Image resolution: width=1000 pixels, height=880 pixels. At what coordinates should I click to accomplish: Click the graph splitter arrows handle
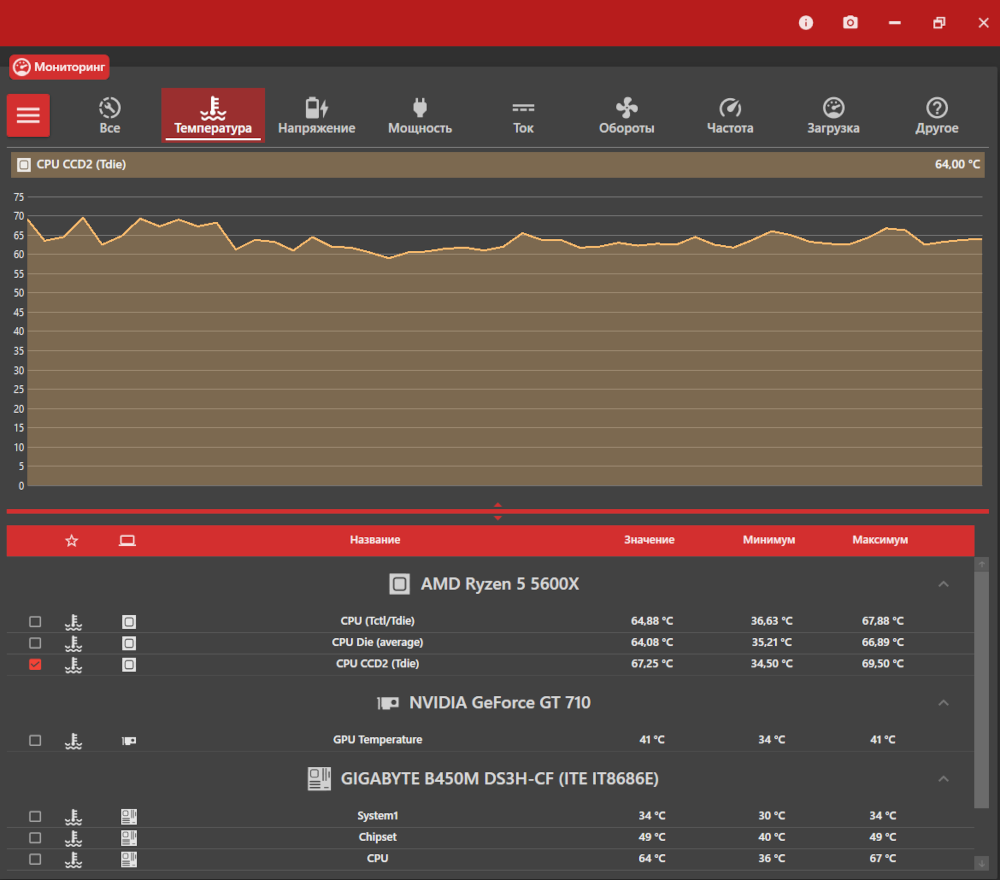click(497, 511)
